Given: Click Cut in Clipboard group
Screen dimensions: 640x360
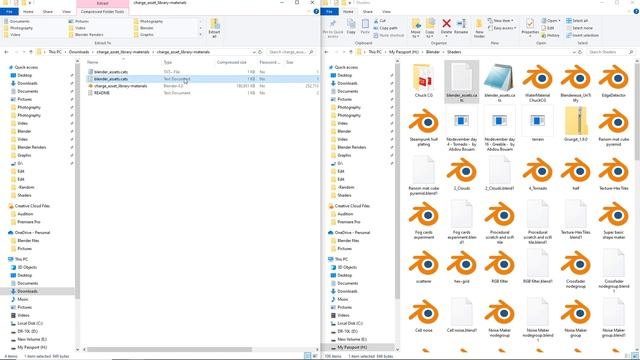Looking at the screenshot, I should pyautogui.click(x=380, y=20).
